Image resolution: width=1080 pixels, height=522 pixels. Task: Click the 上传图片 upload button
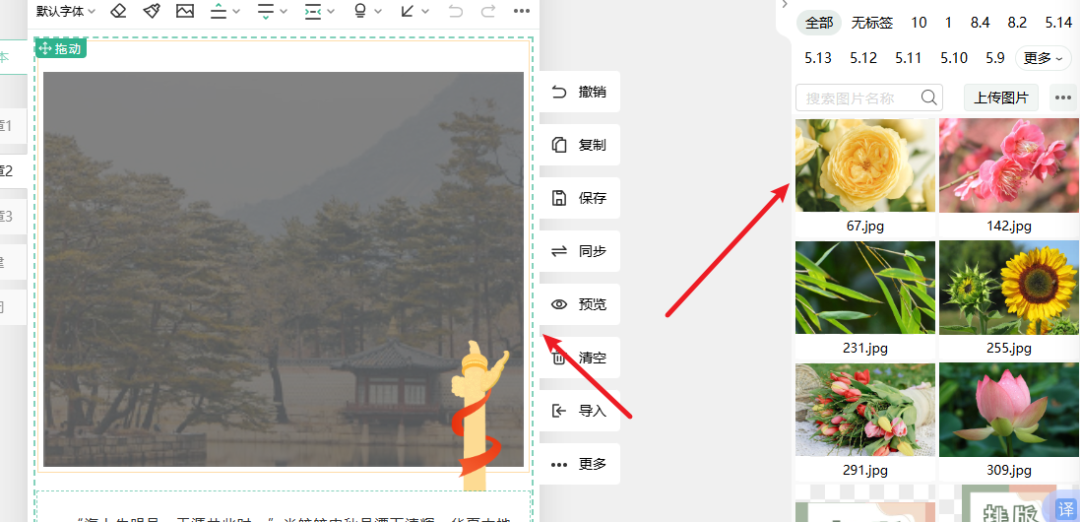coord(1001,97)
